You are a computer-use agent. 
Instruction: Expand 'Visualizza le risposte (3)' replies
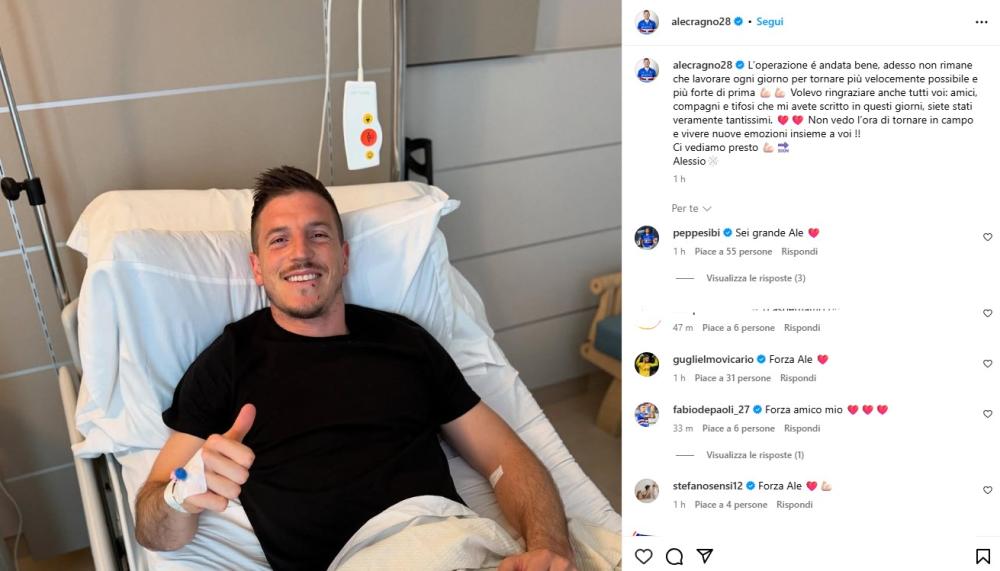click(x=756, y=278)
